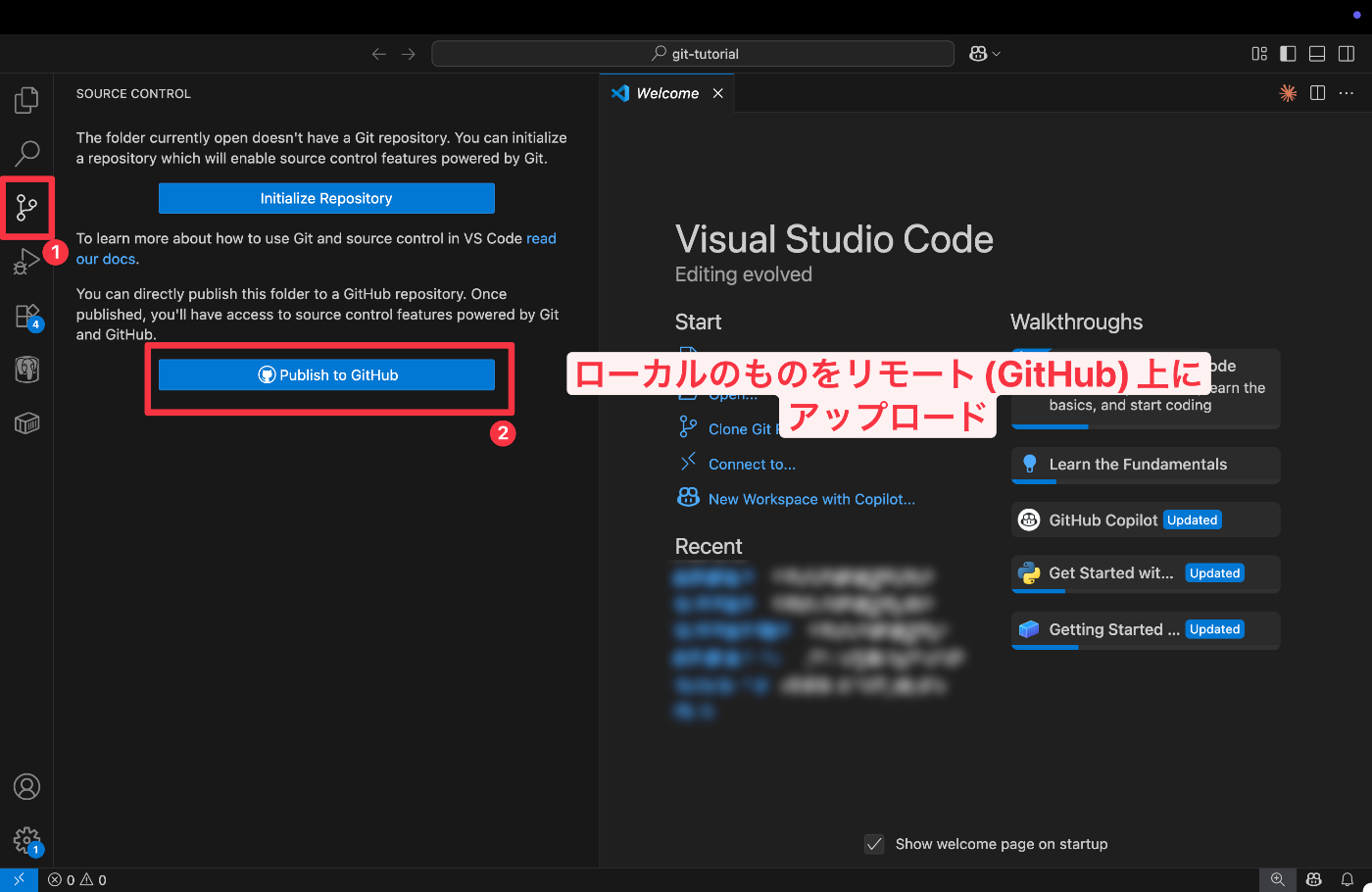Viewport: 1372px width, 892px height.
Task: Toggle the primary side bar
Action: [1289, 54]
